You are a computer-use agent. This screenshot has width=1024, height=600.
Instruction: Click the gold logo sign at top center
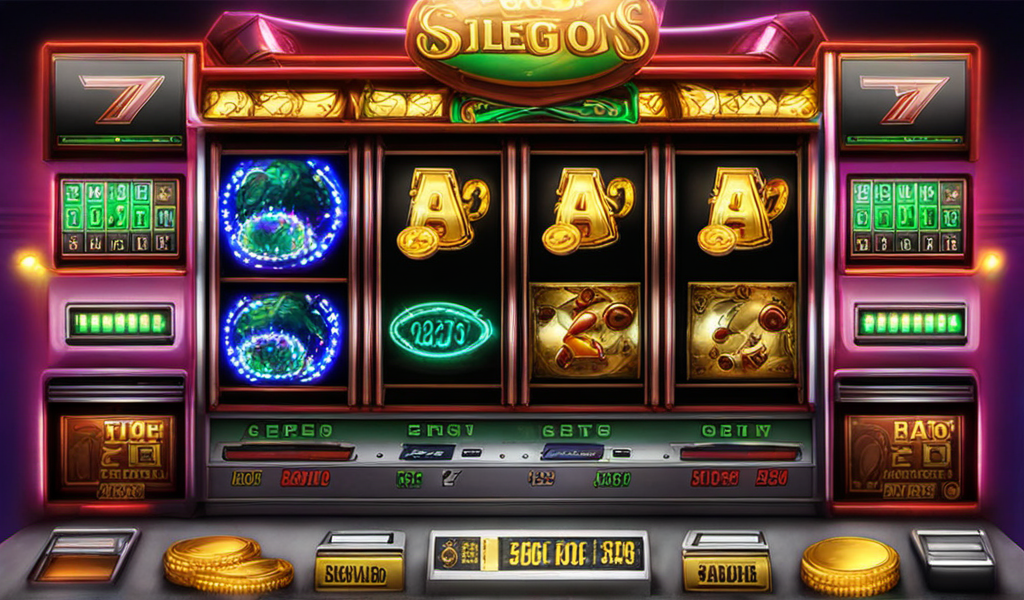532,40
